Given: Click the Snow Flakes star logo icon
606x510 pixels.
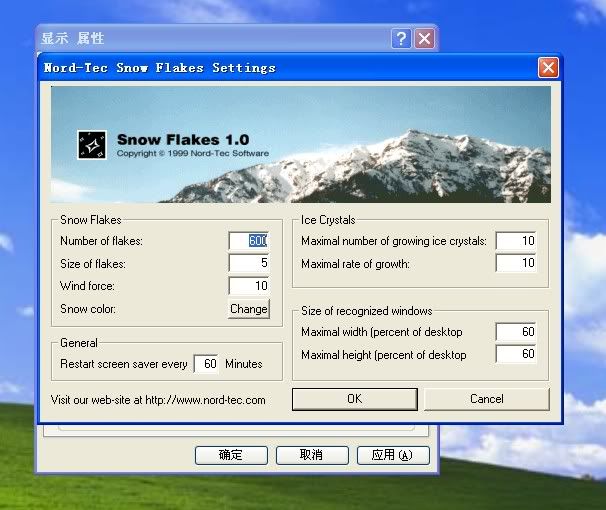Looking at the screenshot, I should [x=92, y=145].
